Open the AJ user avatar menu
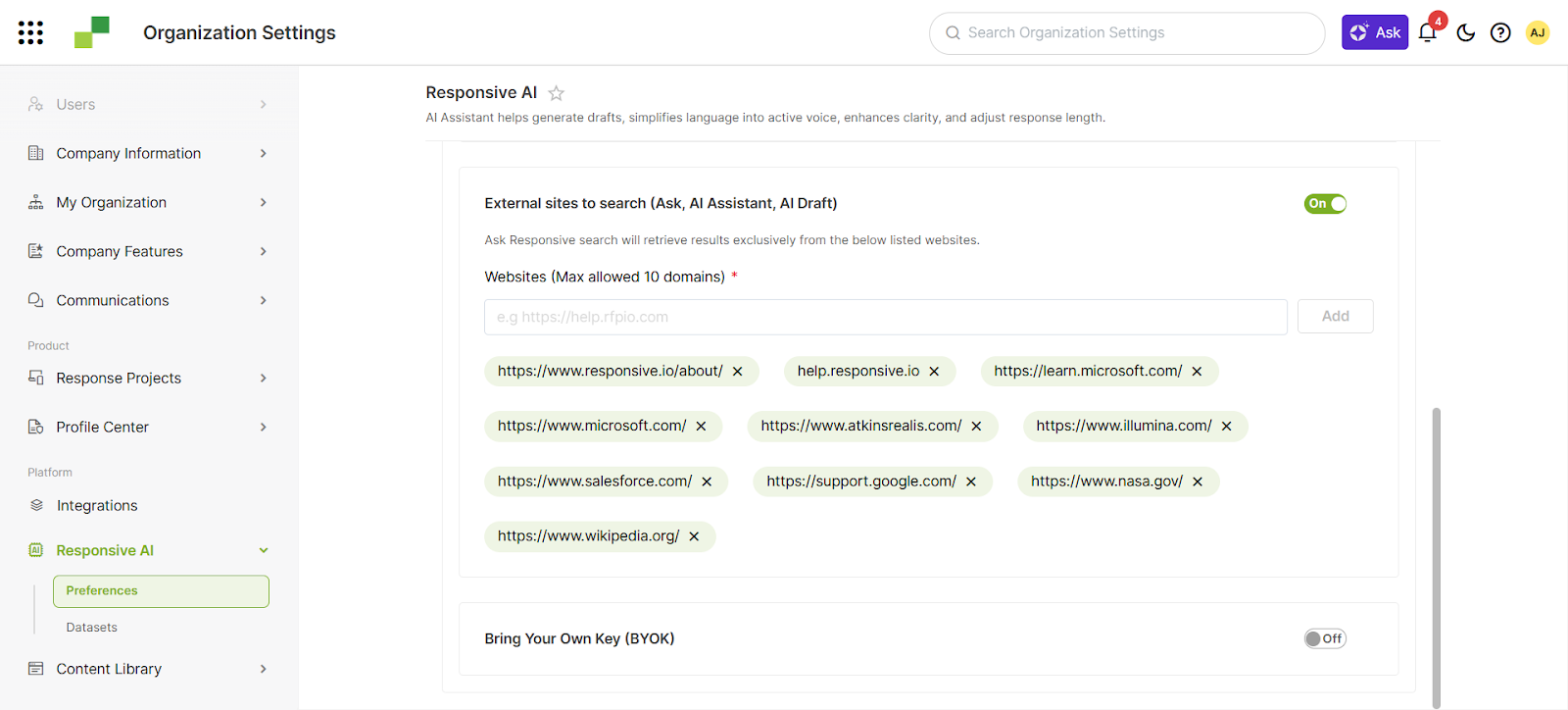The width and height of the screenshot is (1568, 710). 1538,32
